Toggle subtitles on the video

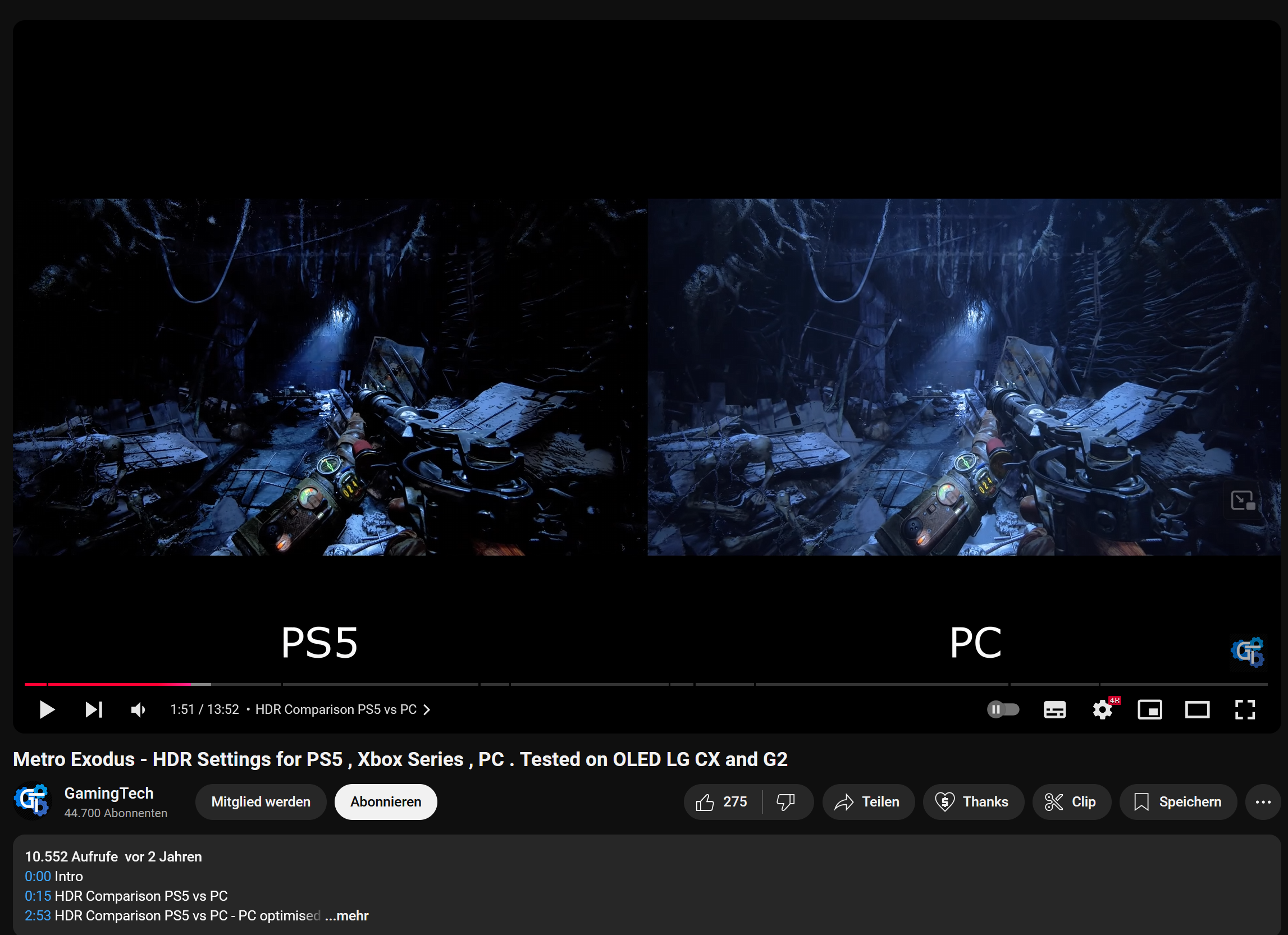click(1054, 709)
